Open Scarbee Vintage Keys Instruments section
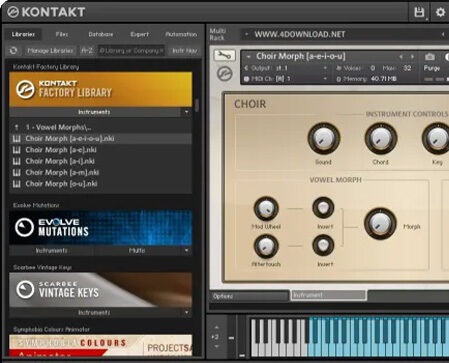449x363 pixels. pyautogui.click(x=94, y=312)
